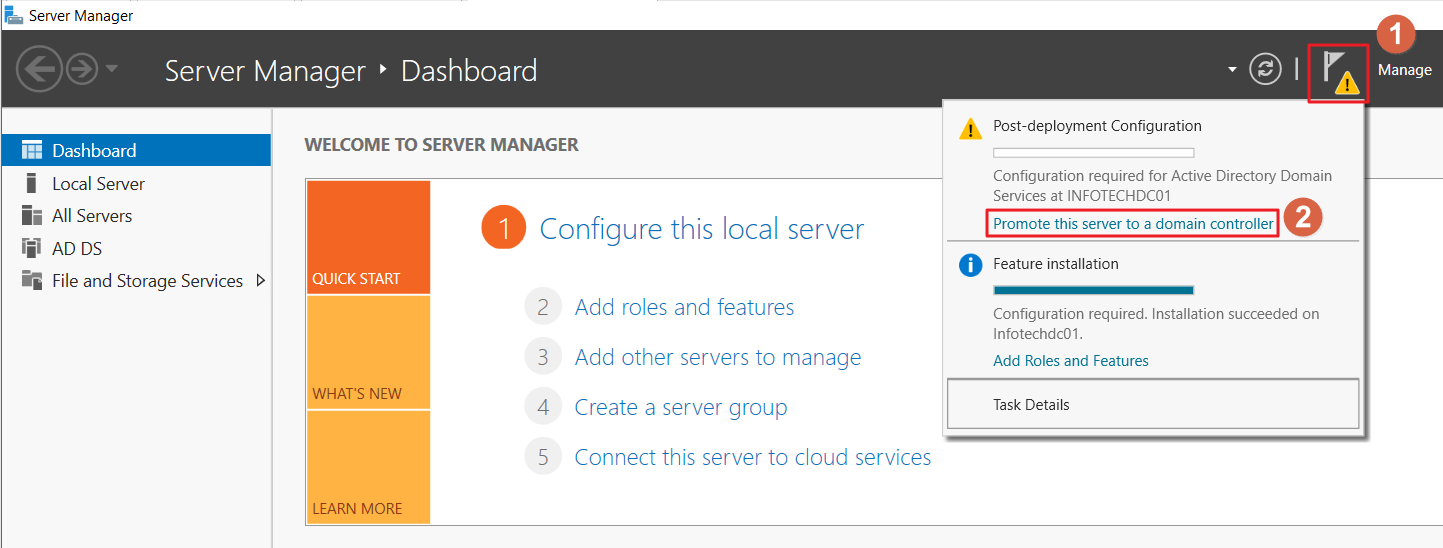
Task: Click Create a server group
Action: click(x=681, y=407)
